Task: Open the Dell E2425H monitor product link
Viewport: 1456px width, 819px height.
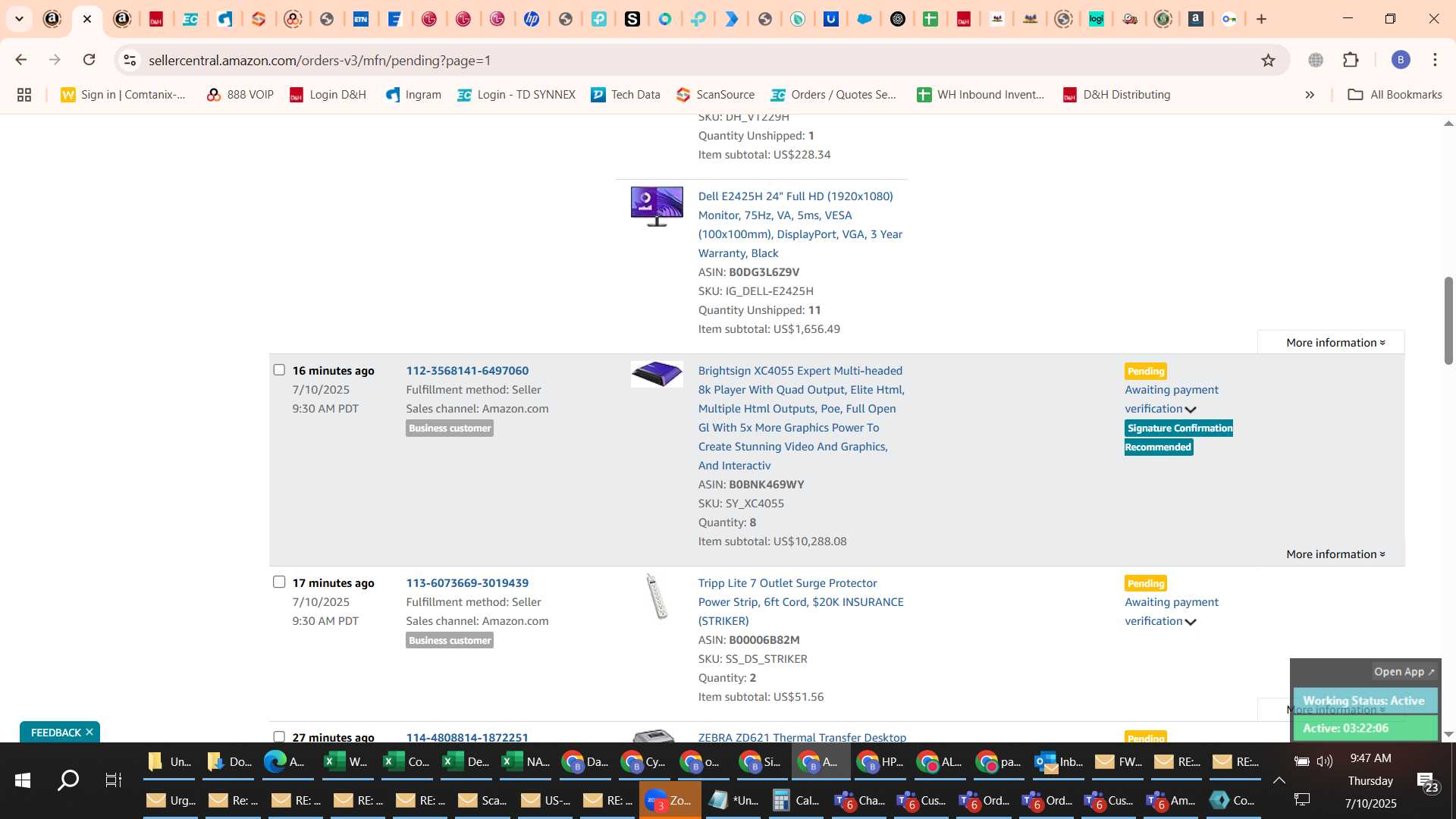Action: 800,224
